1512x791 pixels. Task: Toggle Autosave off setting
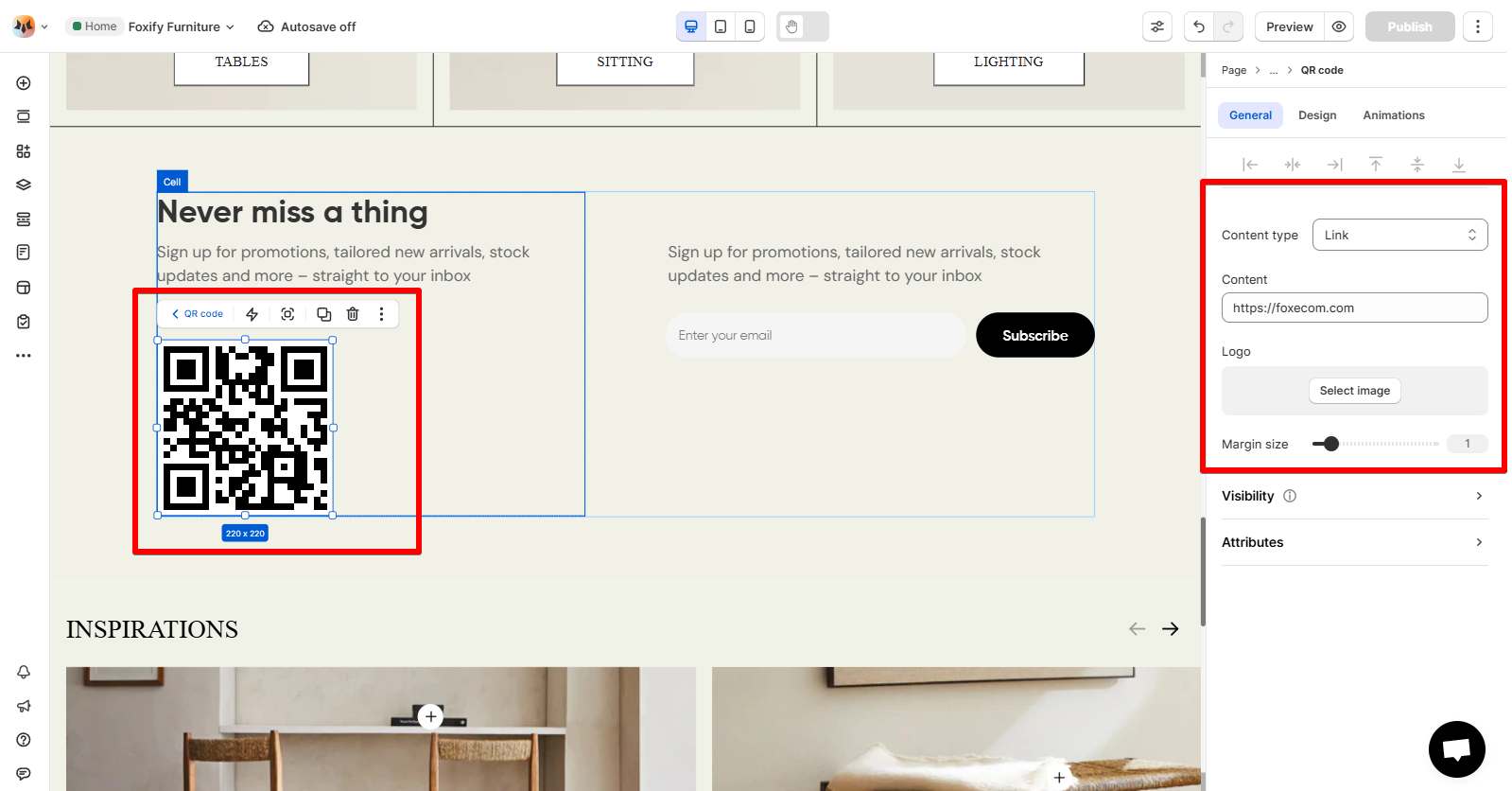[306, 26]
